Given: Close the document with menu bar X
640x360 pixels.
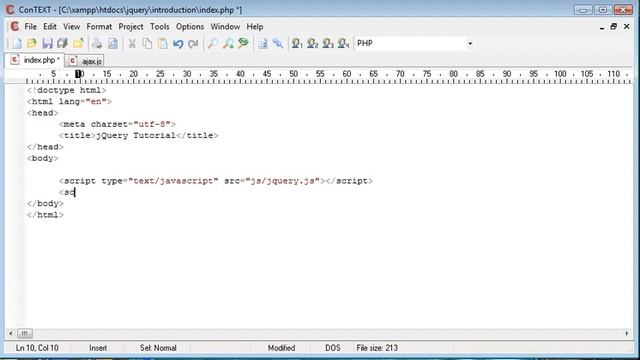Looking at the screenshot, I should pyautogui.click(x=627, y=27).
